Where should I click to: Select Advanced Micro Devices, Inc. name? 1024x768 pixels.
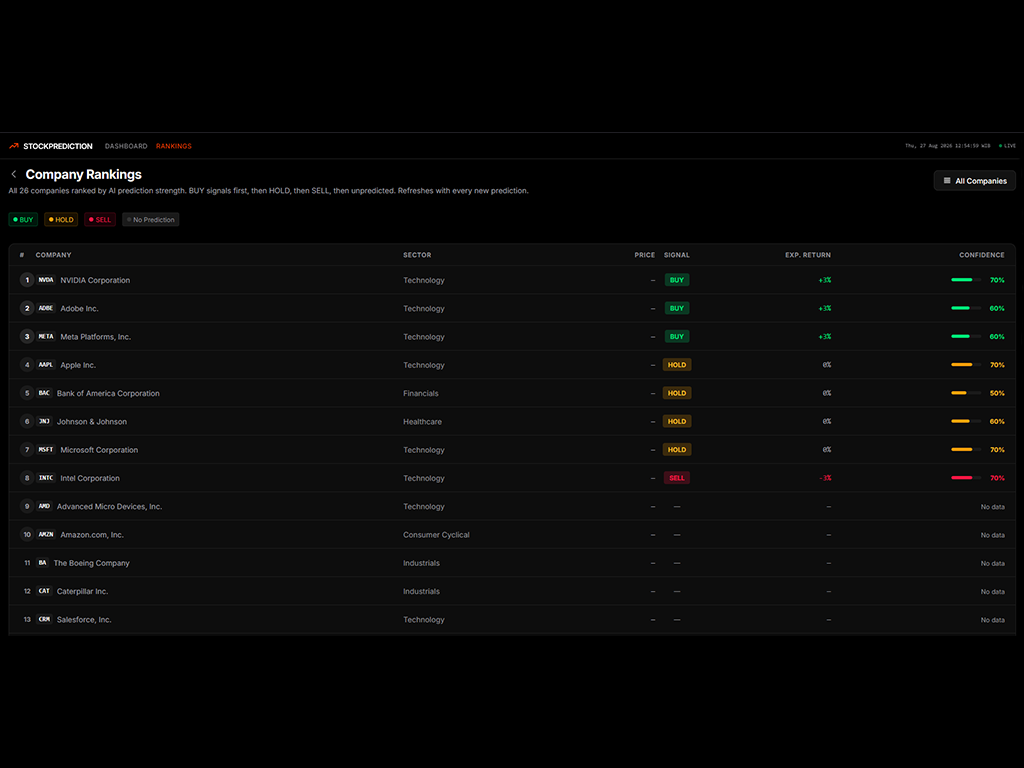[x=109, y=507]
